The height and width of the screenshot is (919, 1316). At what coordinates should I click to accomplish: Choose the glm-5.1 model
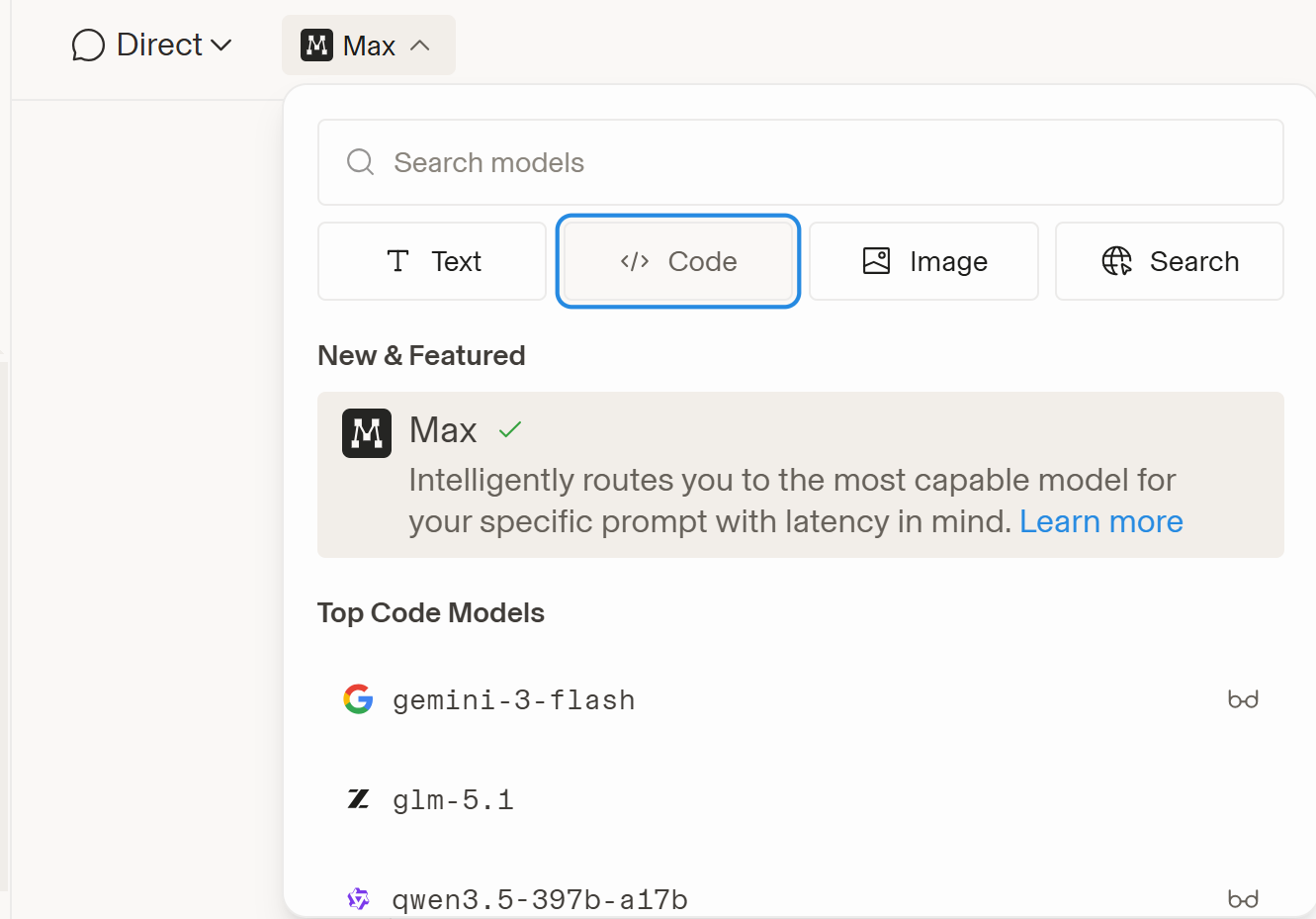[801, 799]
